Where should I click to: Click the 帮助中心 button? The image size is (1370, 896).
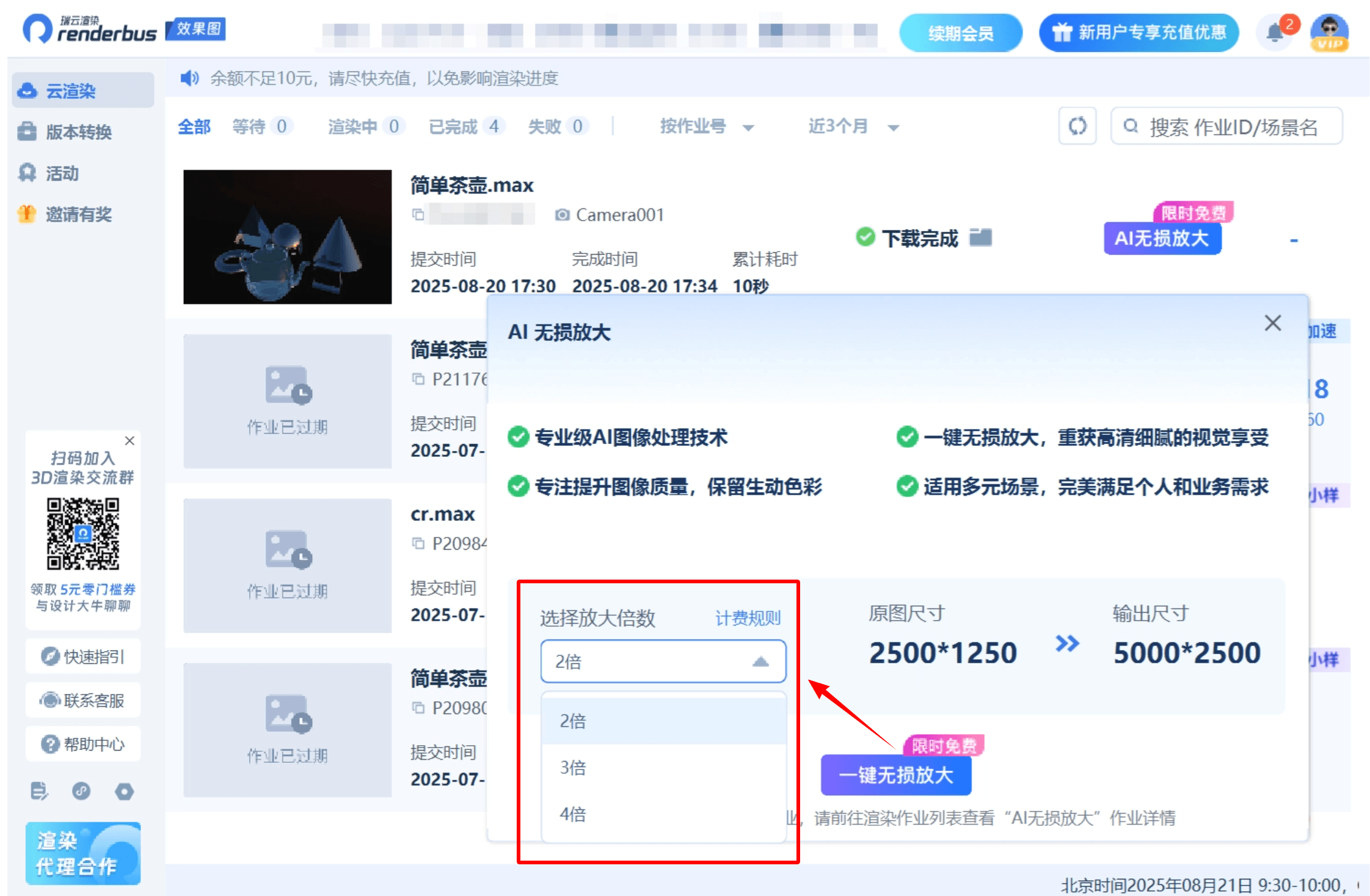tap(83, 745)
